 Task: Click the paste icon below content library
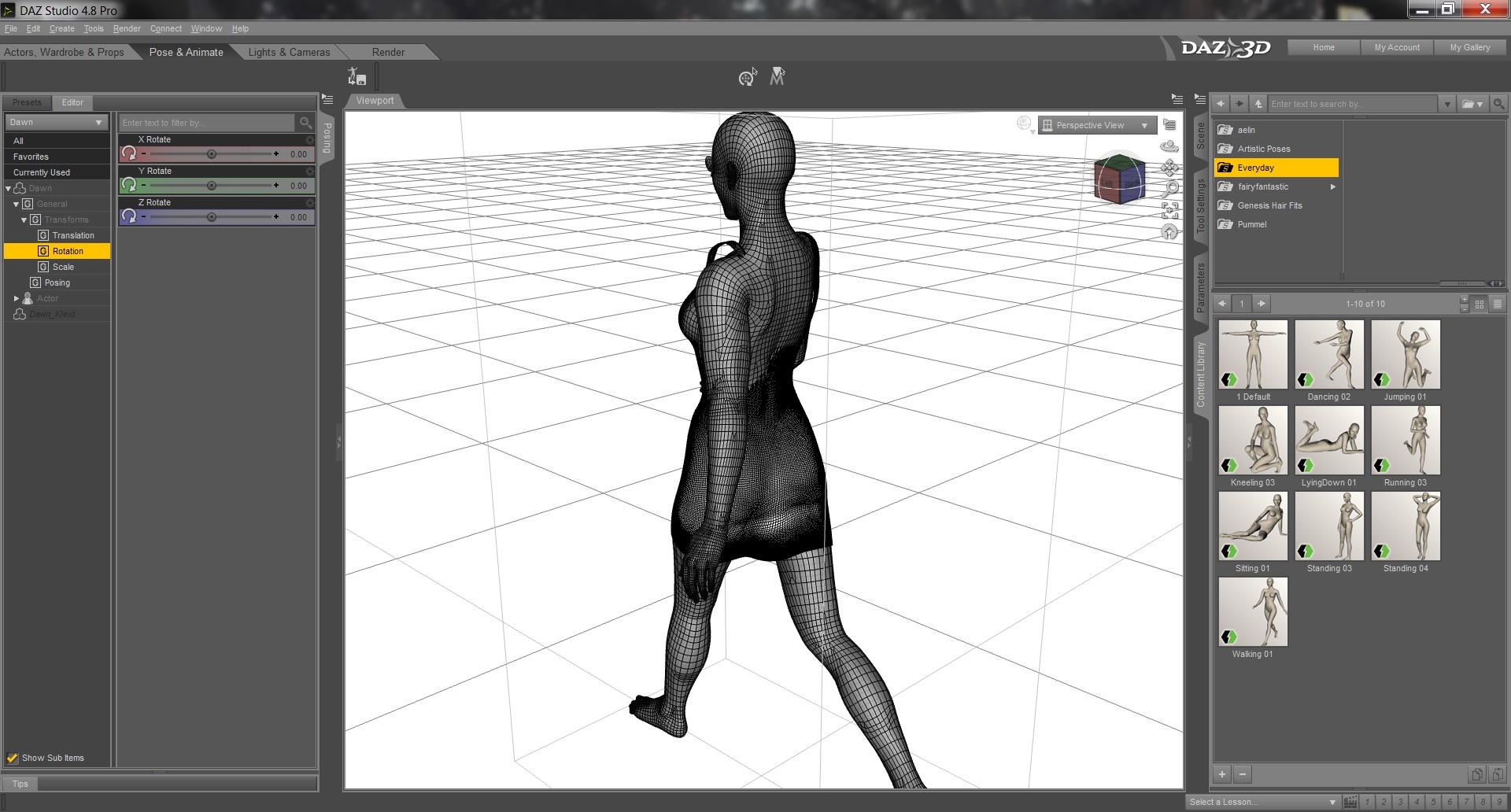1498,774
